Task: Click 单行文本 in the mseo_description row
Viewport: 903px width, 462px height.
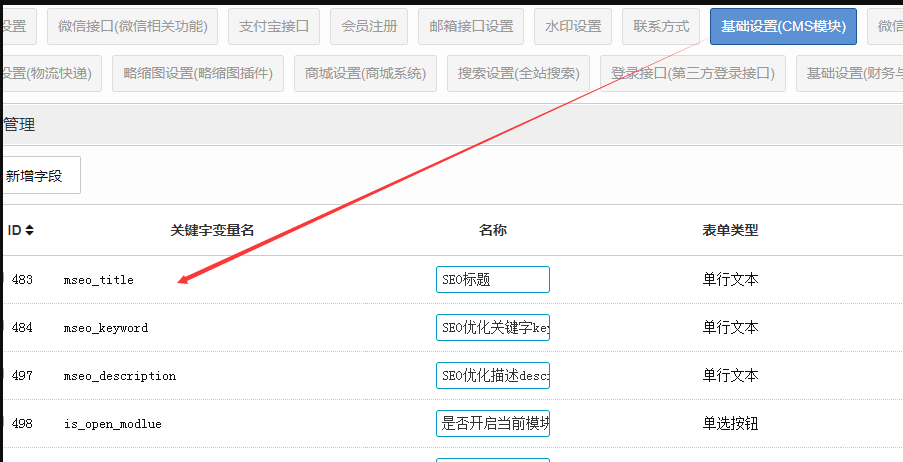Action: (730, 376)
